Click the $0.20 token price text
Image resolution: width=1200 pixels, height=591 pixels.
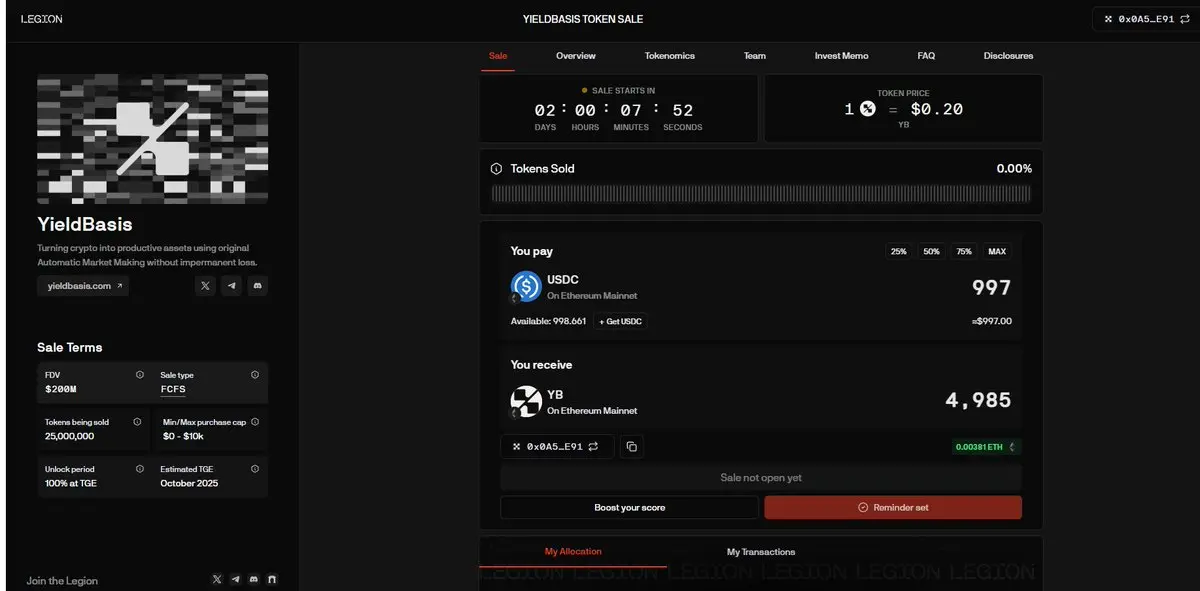937,109
